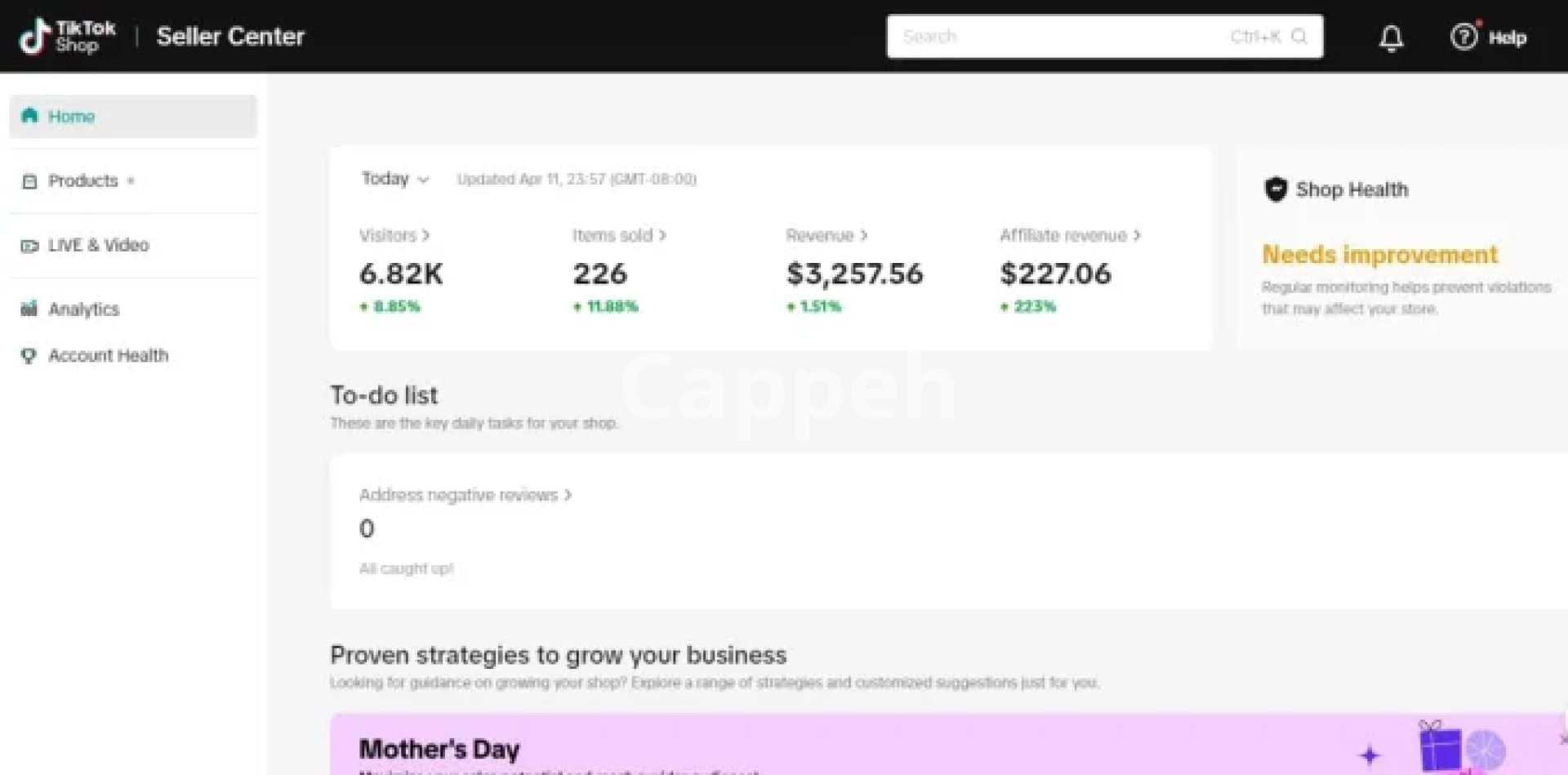Open the Analytics menu item

click(x=83, y=310)
